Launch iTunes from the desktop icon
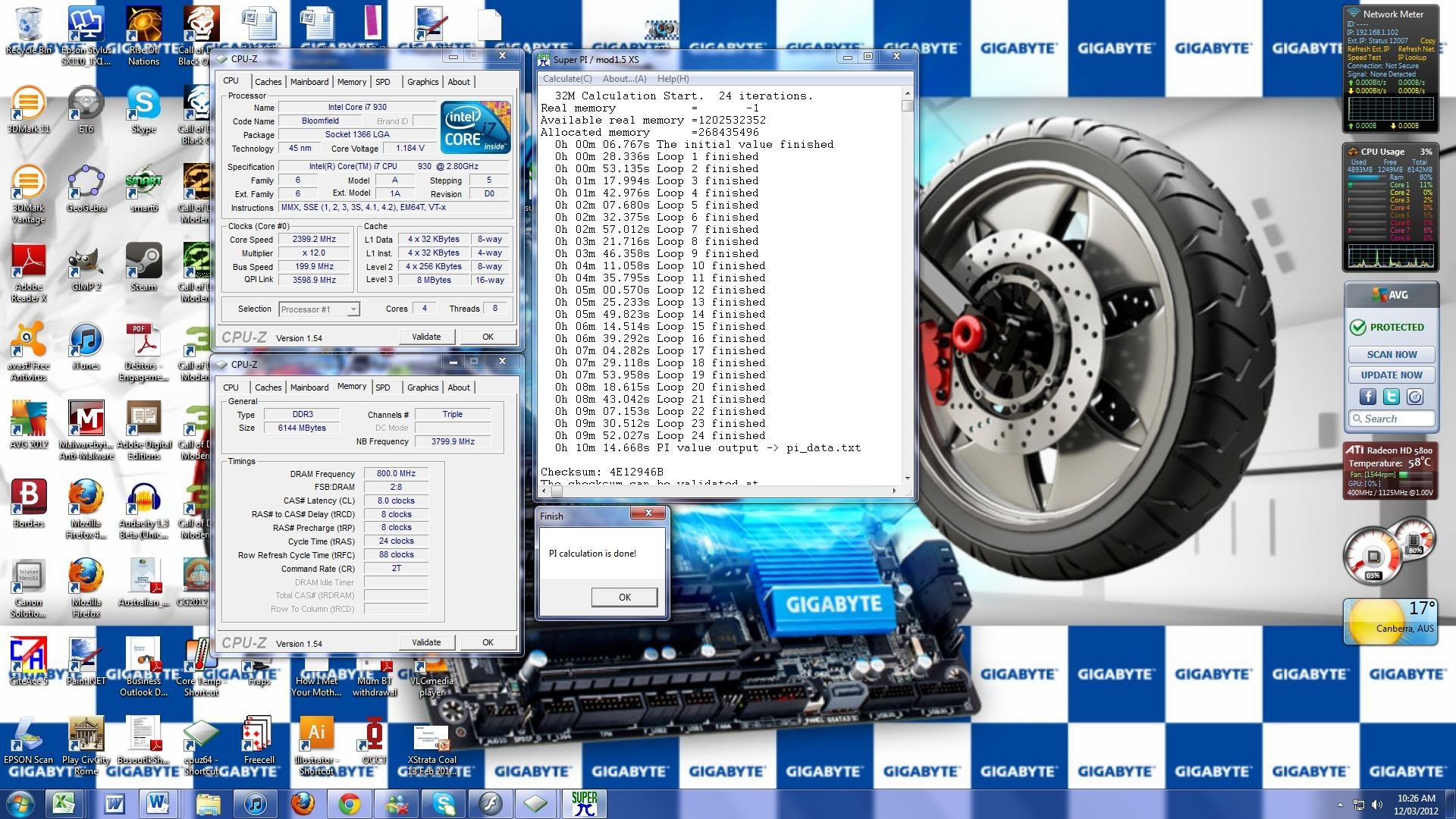 pos(86,346)
